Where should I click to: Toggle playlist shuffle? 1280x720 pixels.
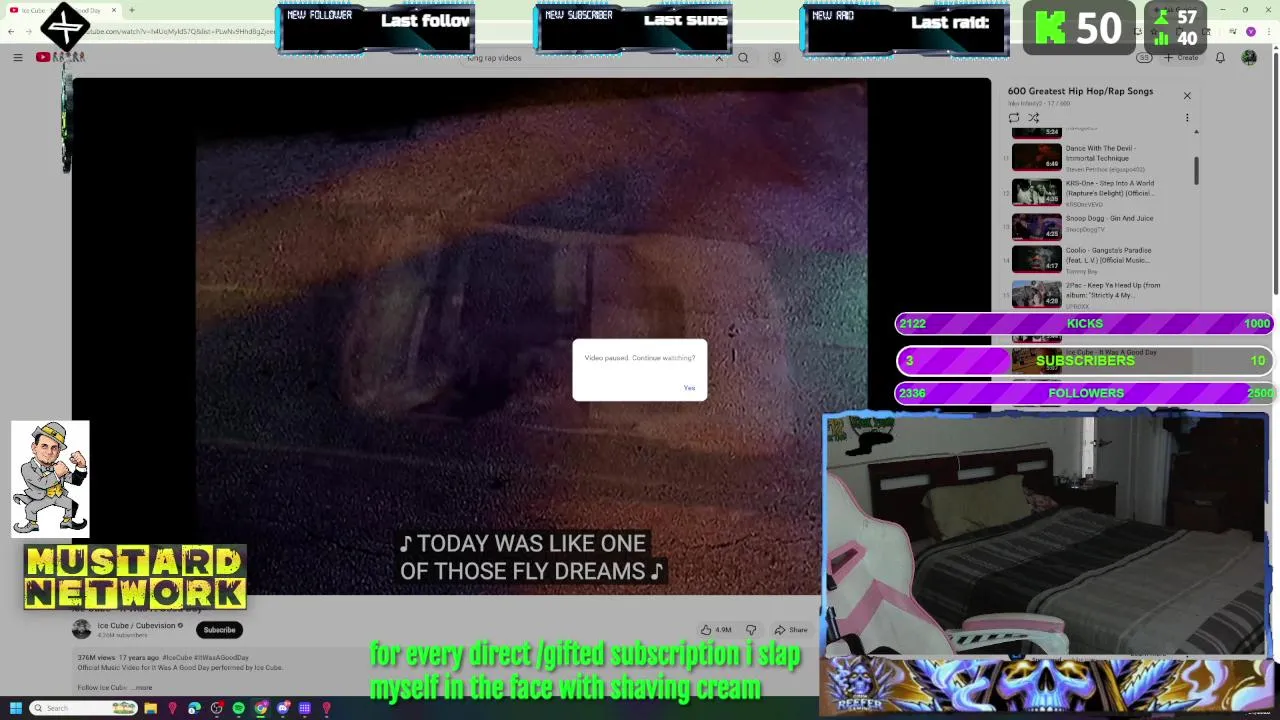pyautogui.click(x=1034, y=118)
